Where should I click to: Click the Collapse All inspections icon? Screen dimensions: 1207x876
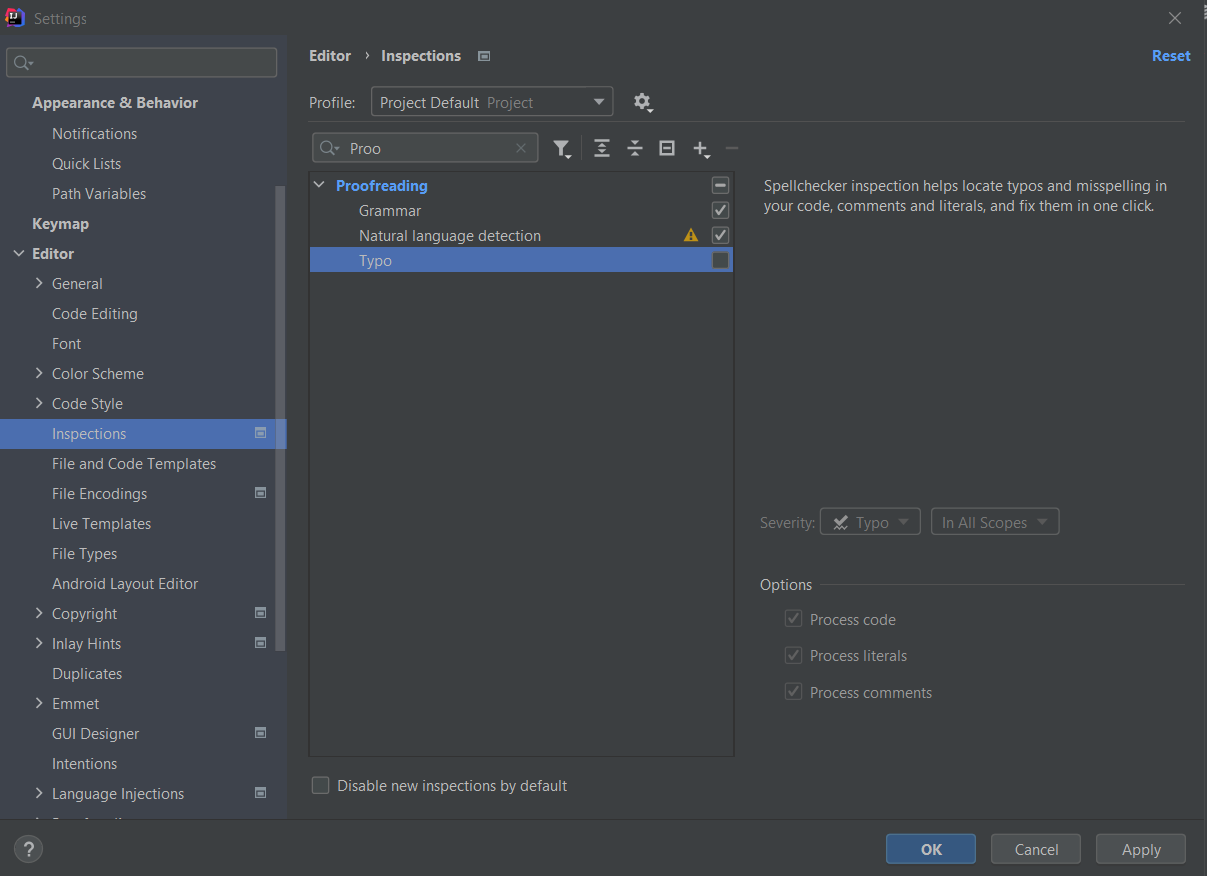(634, 148)
